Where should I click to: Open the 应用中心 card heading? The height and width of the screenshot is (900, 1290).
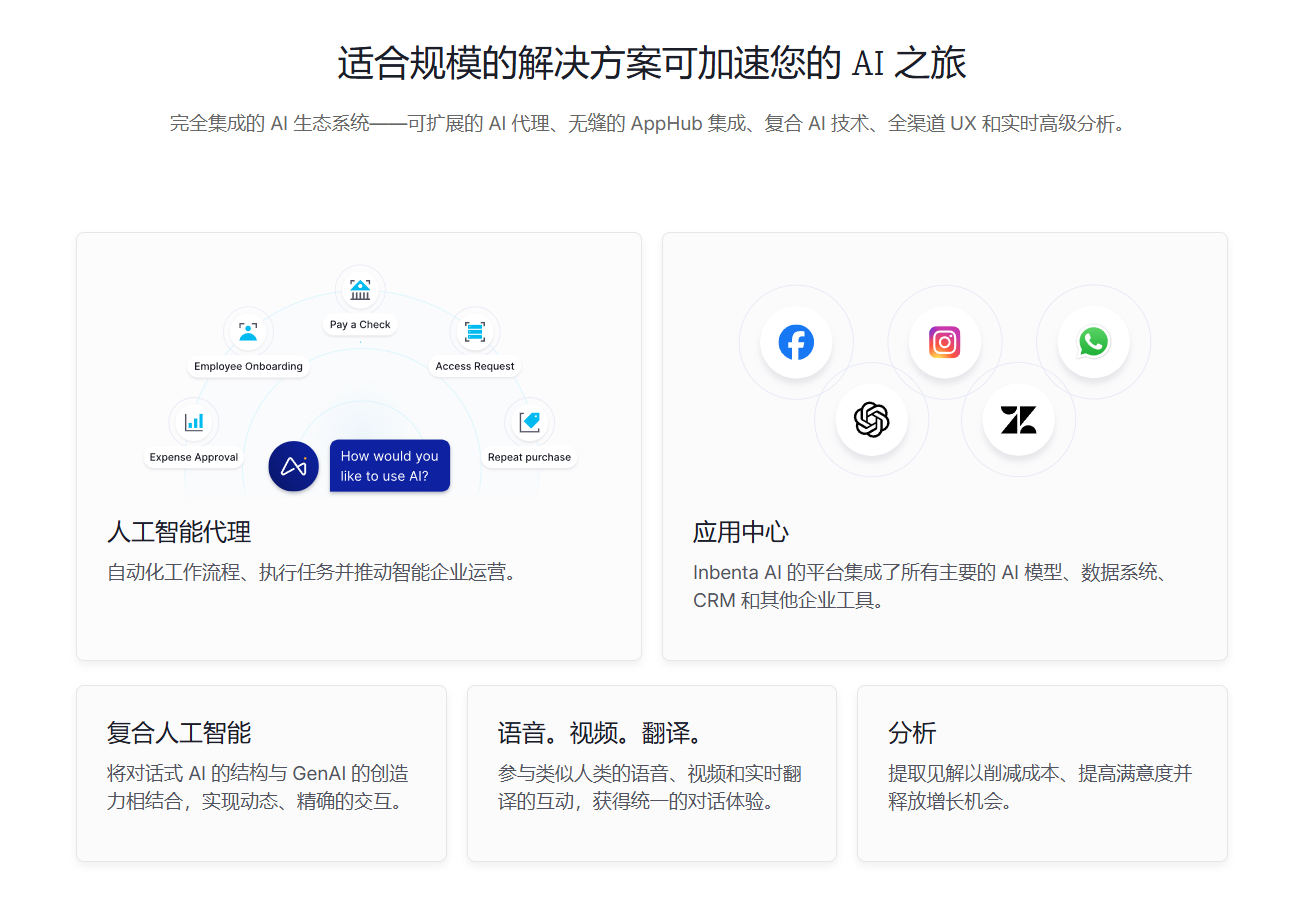click(x=741, y=532)
